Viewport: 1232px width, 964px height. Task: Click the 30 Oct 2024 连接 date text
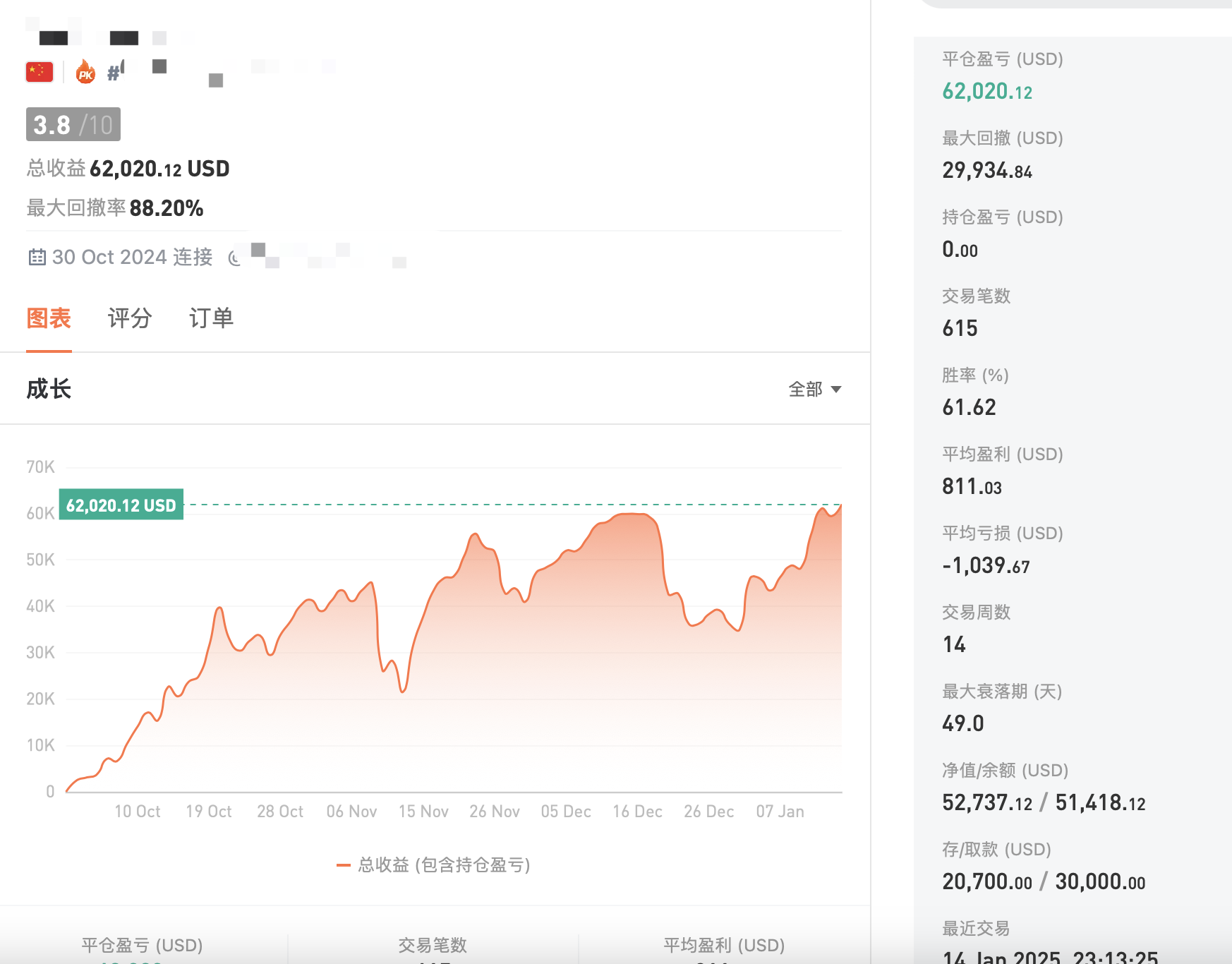click(133, 257)
